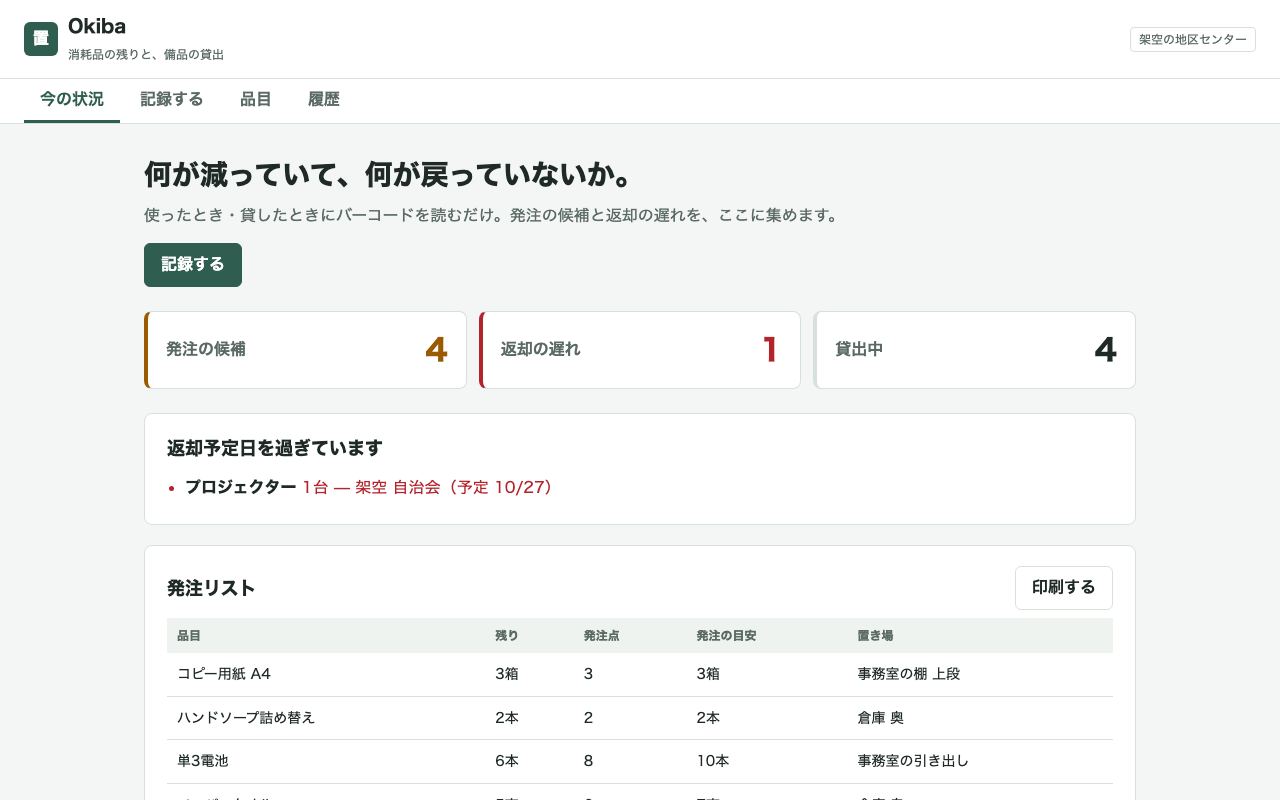Screen dimensions: 1280x800
Task: Open the 発注の候補 summary card
Action: coord(305,350)
